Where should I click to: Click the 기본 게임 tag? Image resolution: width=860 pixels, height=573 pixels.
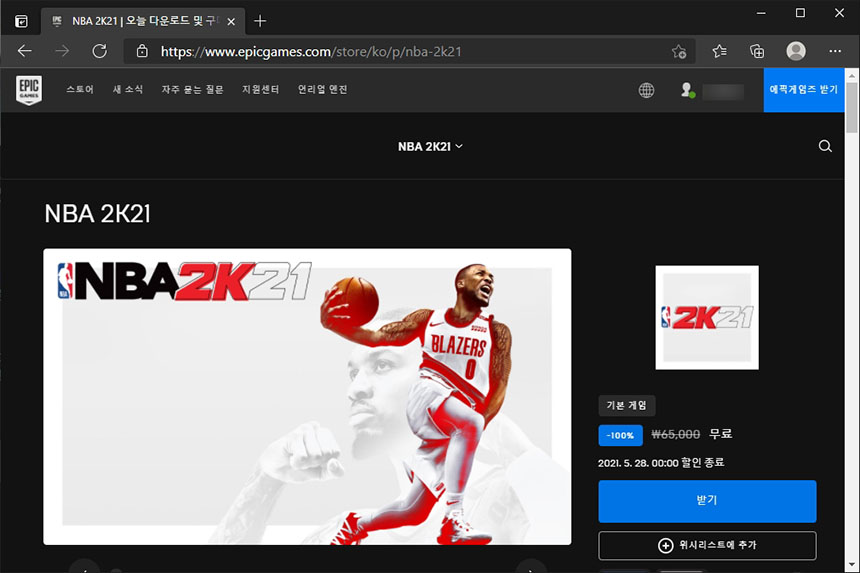626,406
